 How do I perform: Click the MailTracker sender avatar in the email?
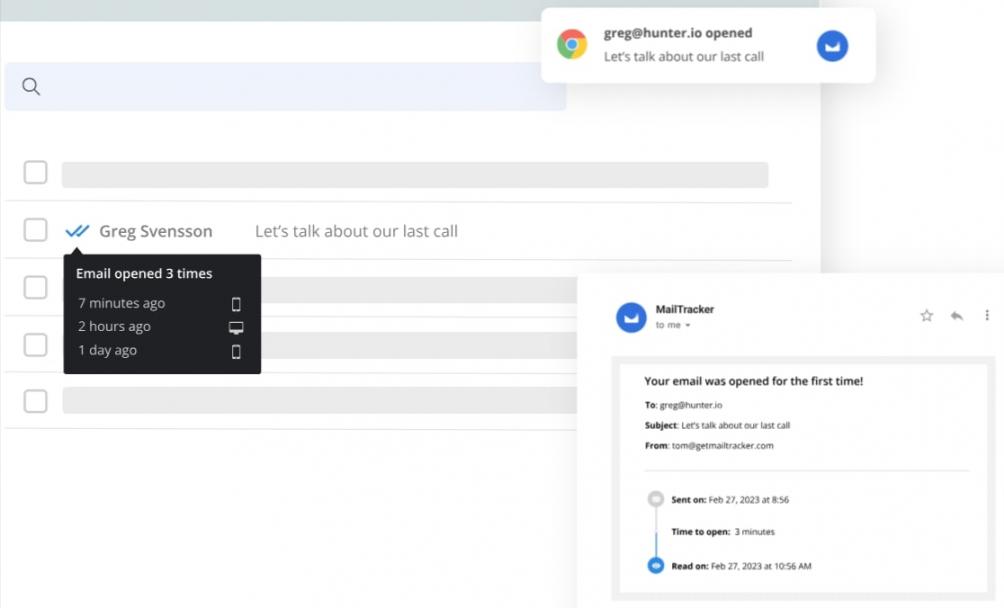coord(631,317)
